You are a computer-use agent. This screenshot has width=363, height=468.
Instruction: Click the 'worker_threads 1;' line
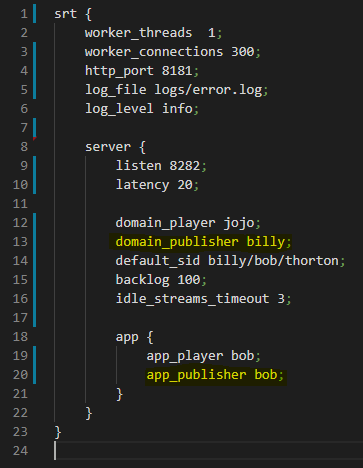[x=153, y=33]
